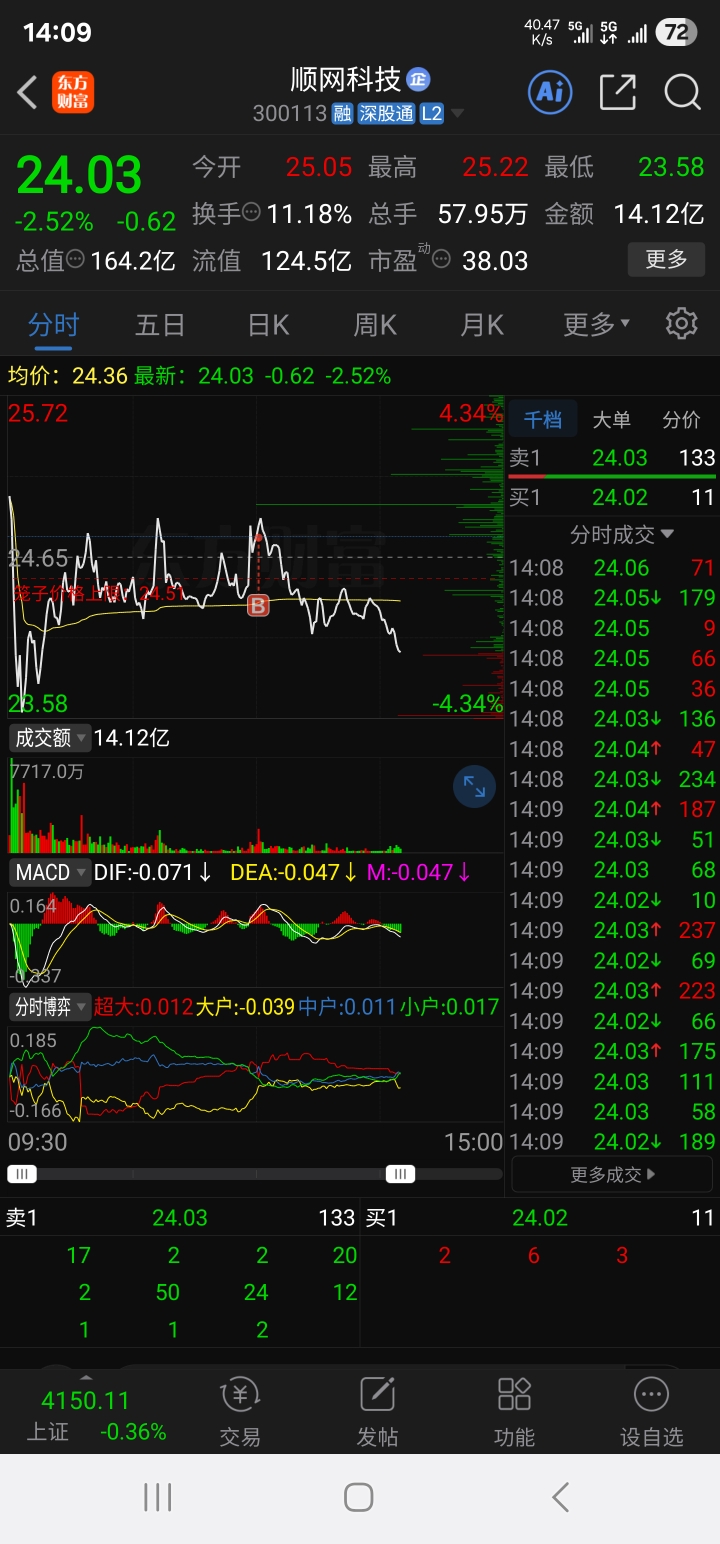This screenshot has width=720, height=1544.
Task: Tap the trade row with volume 237
Action: [x=612, y=930]
